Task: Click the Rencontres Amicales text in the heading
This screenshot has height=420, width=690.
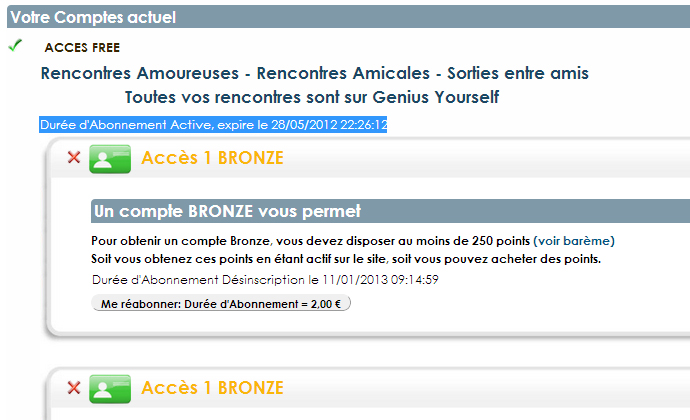Action: click(x=343, y=73)
